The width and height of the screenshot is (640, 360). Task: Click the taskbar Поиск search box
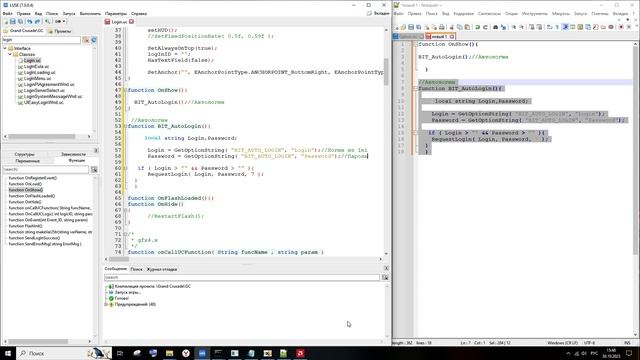click(x=64, y=353)
